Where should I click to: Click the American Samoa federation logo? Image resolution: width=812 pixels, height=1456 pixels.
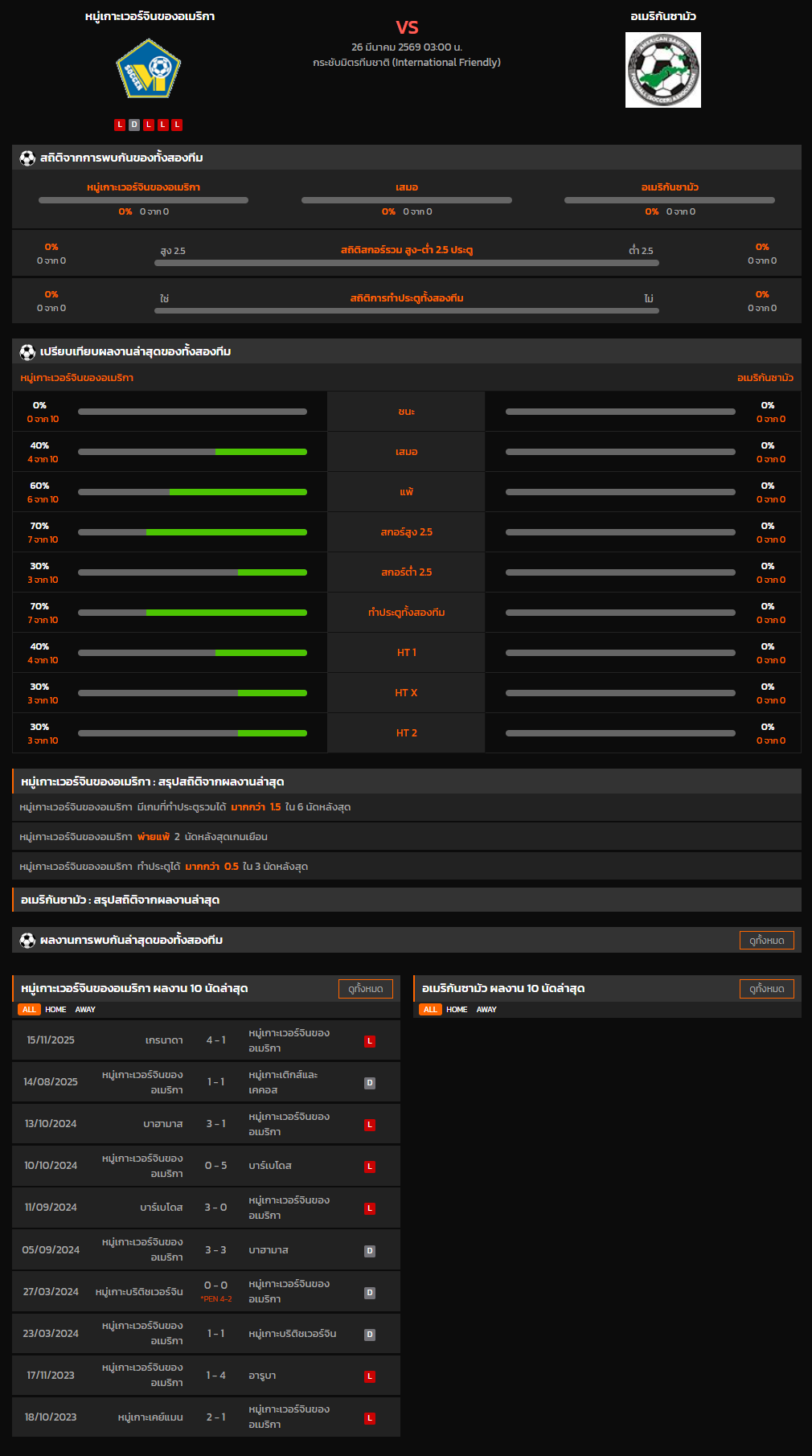[x=662, y=70]
